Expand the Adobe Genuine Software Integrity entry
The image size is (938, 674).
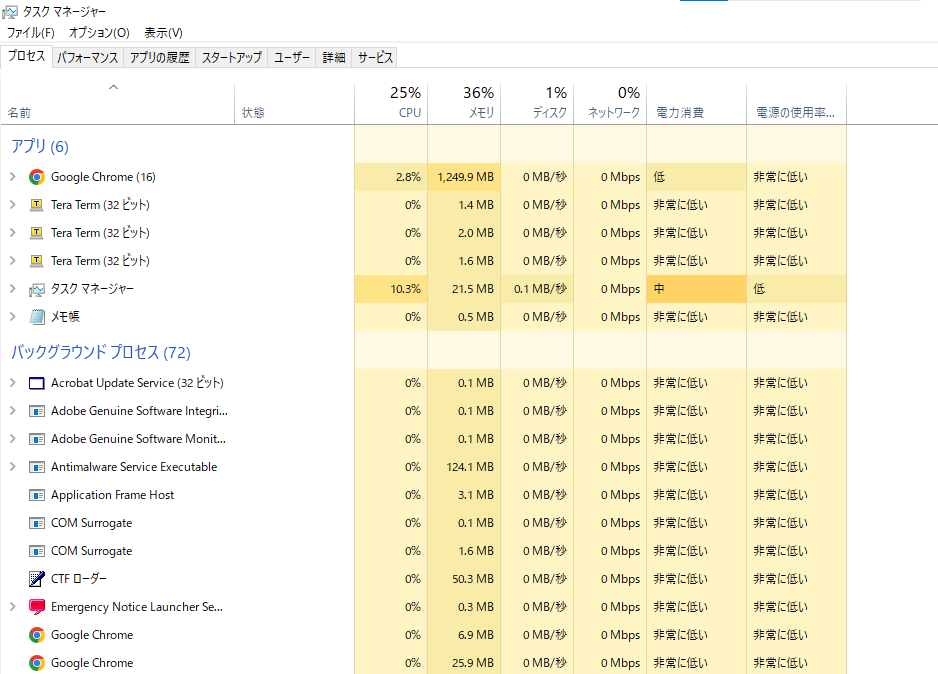pyautogui.click(x=12, y=411)
